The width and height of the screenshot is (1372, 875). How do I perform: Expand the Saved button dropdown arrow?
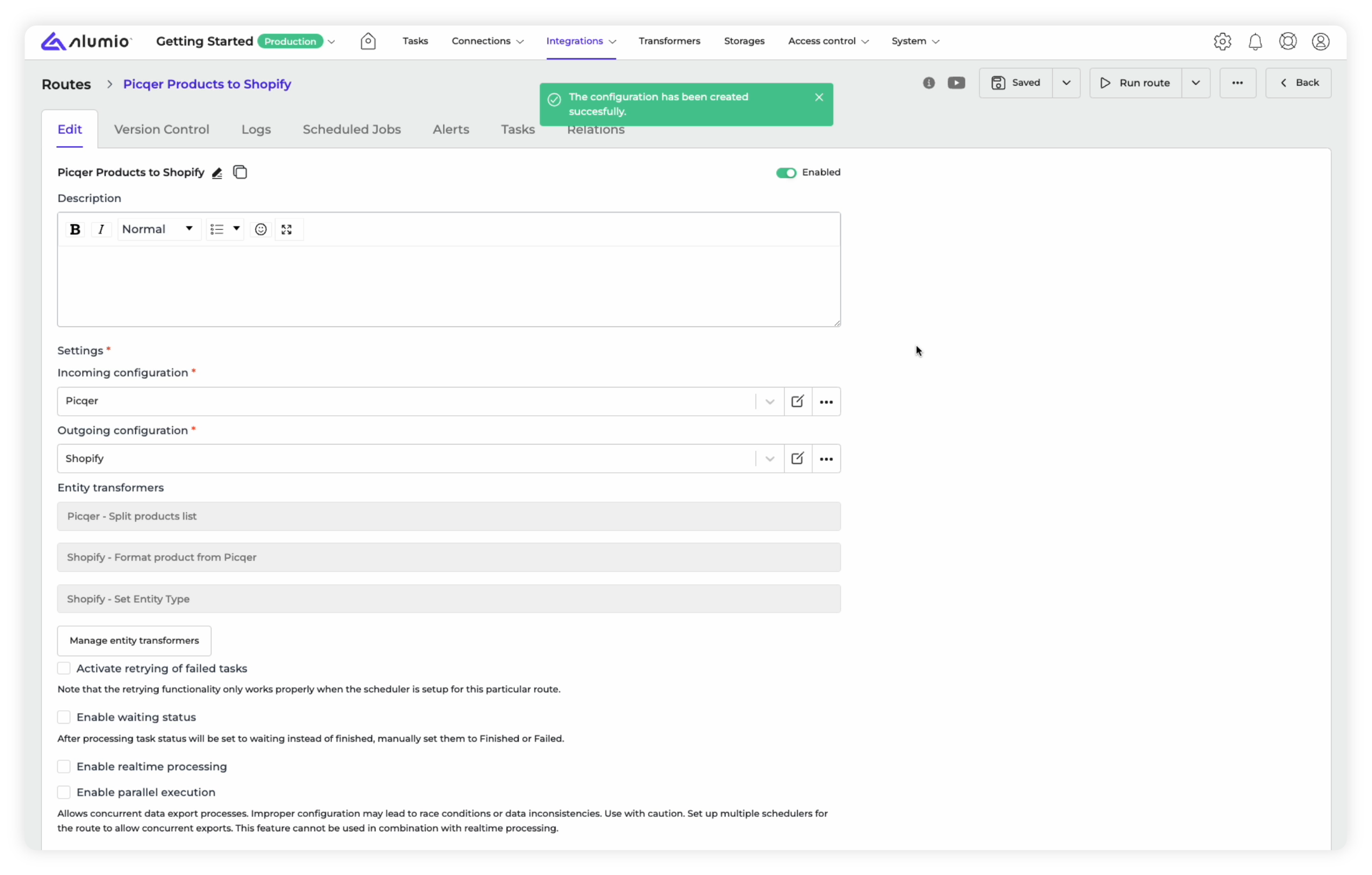[1066, 83]
